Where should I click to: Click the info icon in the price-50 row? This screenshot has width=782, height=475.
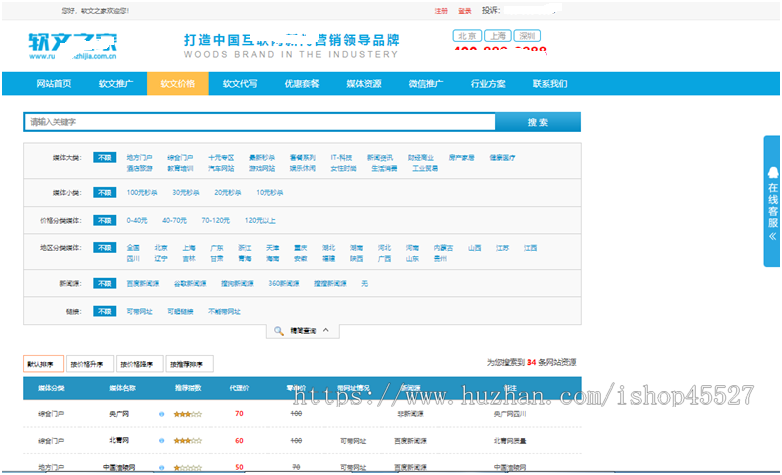tap(161, 468)
